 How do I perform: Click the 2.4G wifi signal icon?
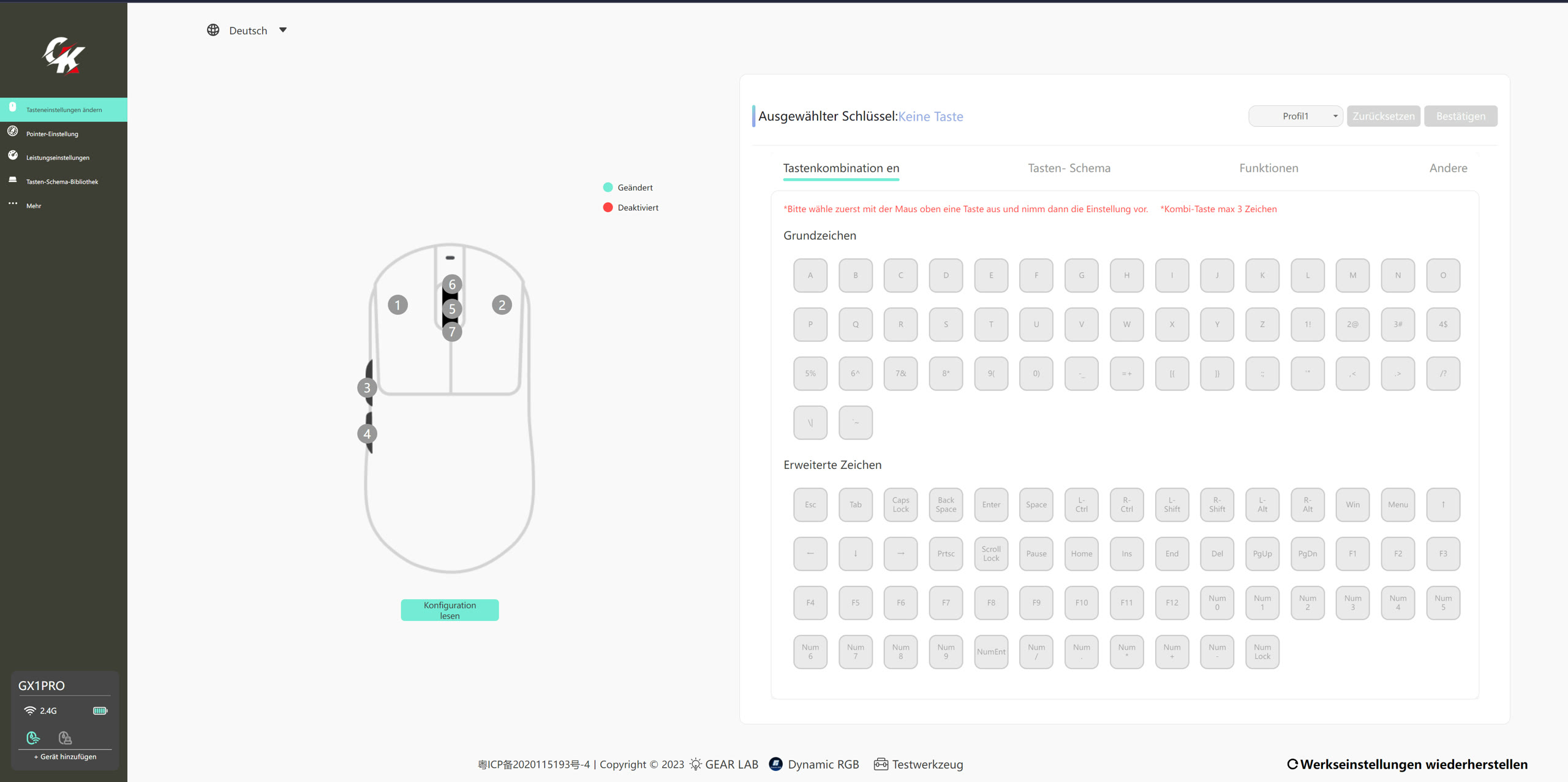tap(29, 711)
